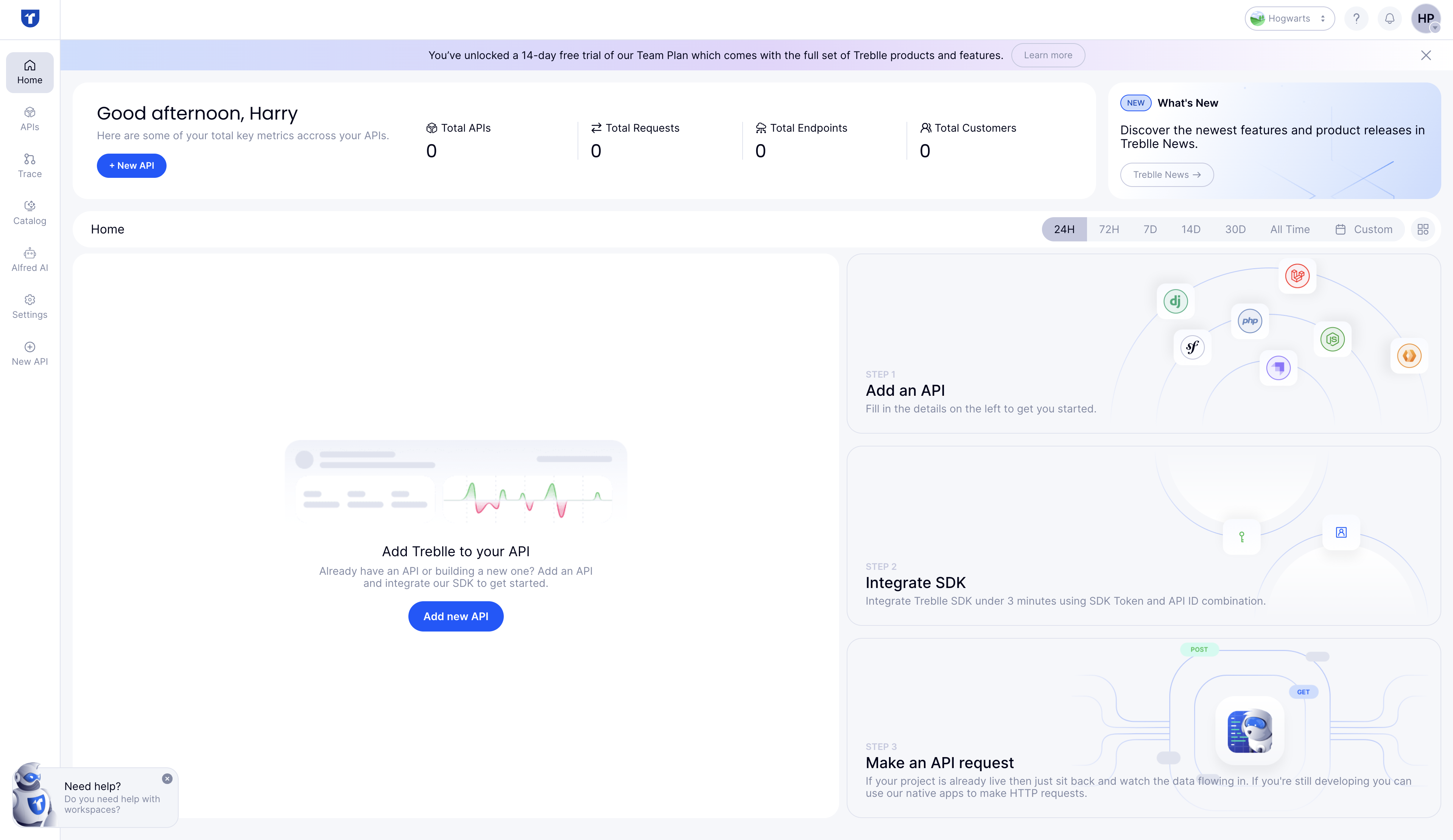Open the HP user avatar menu

pyautogui.click(x=1425, y=19)
